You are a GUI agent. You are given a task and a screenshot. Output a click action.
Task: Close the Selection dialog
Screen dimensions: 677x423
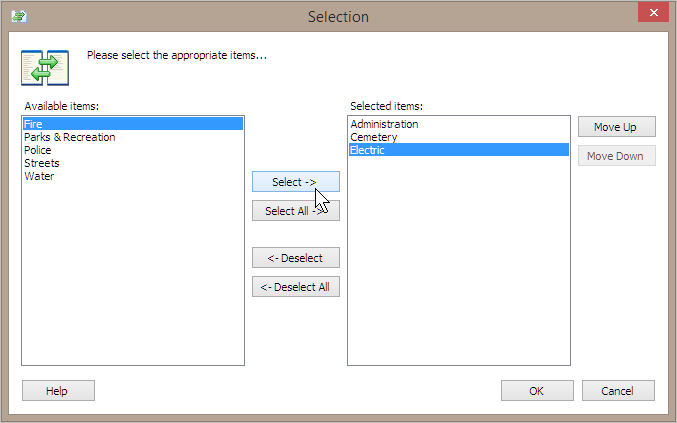point(653,13)
